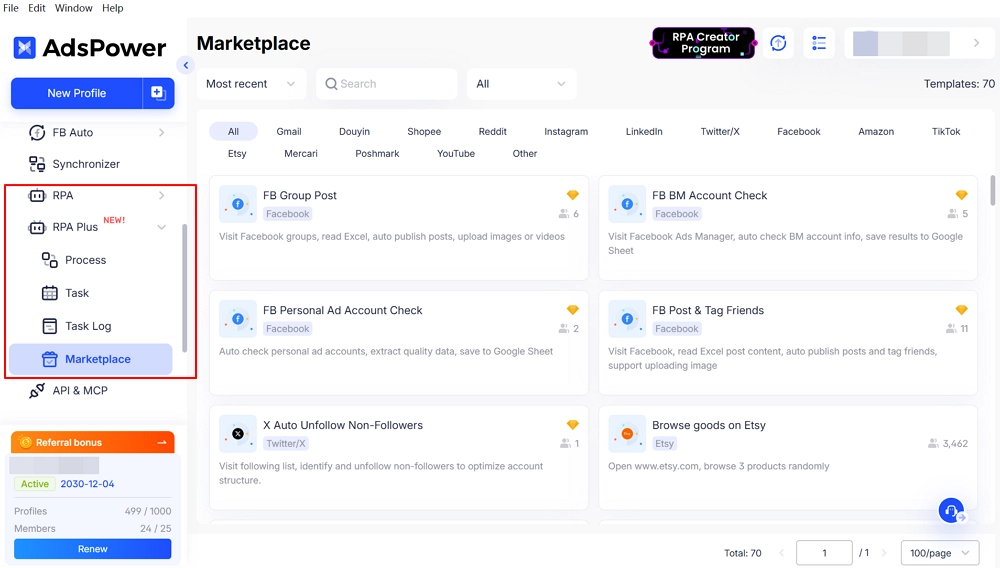Show YouTube category templates
Image resolution: width=1000 pixels, height=568 pixels.
[x=456, y=154]
